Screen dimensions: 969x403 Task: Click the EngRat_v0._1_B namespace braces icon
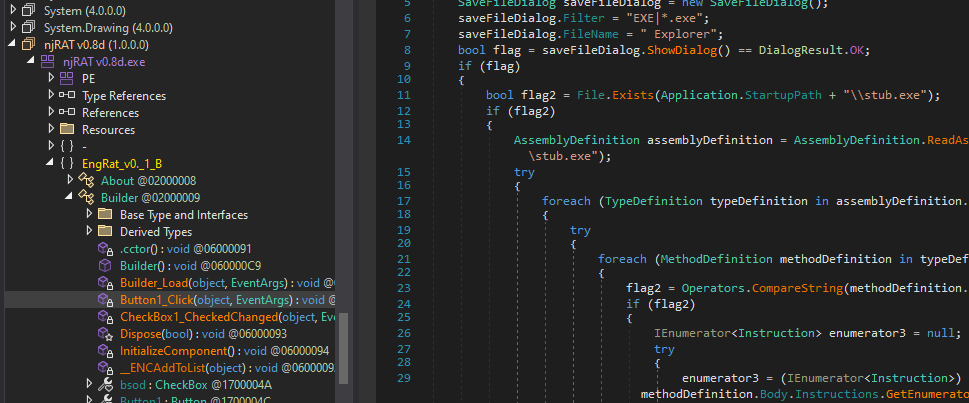click(x=66, y=163)
